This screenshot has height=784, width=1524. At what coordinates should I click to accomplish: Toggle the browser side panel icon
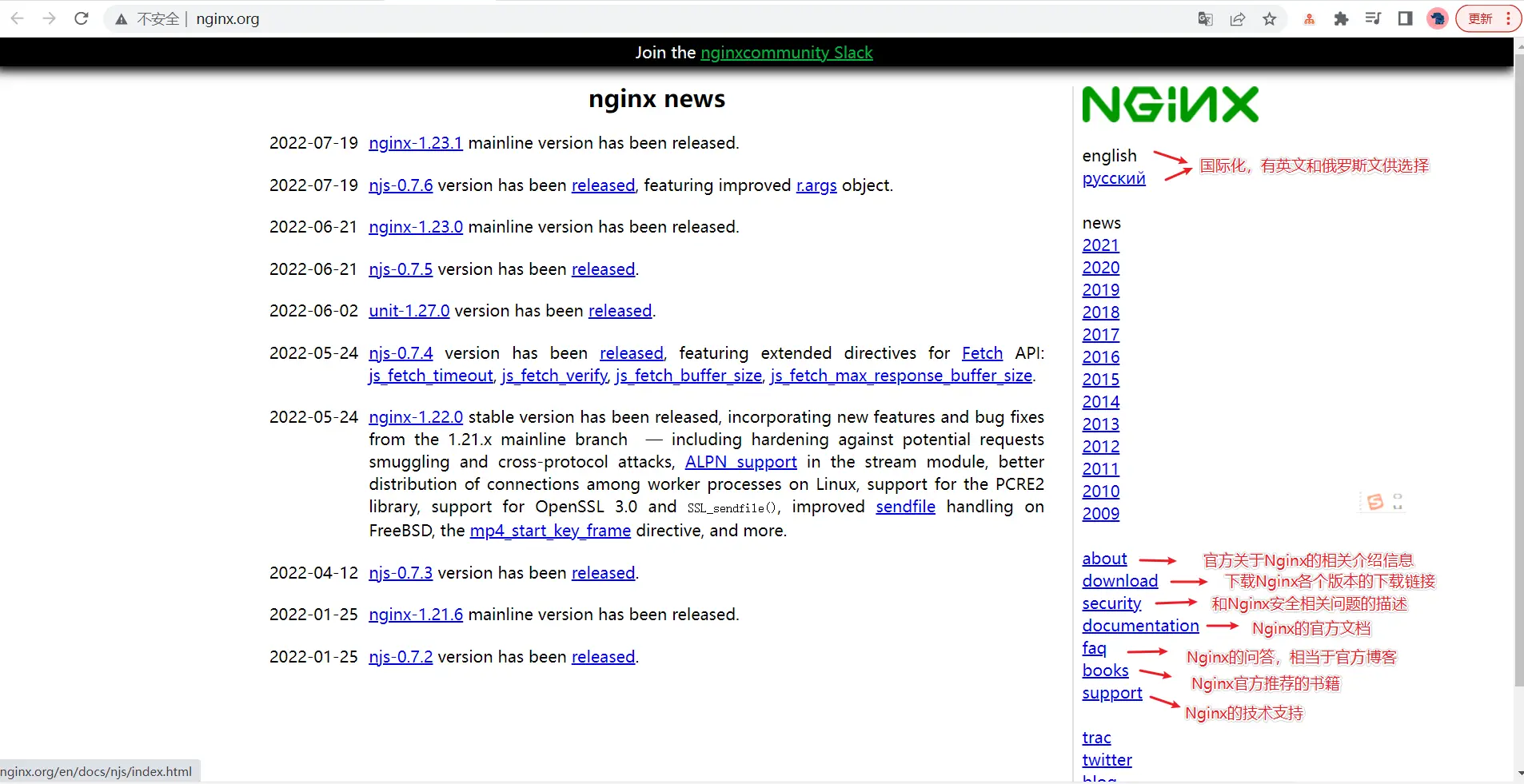[x=1406, y=19]
